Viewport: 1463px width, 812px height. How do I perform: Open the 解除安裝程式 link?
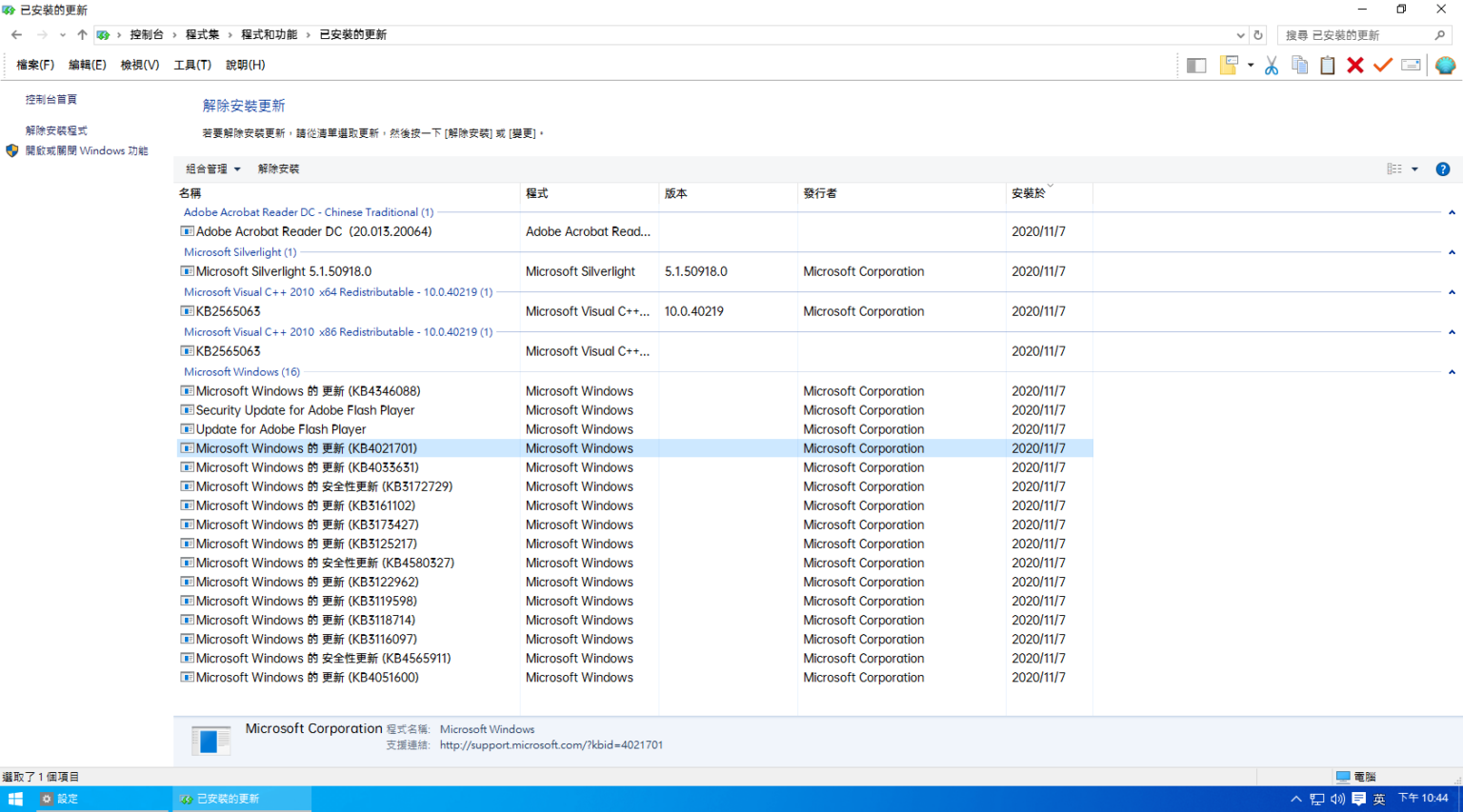tap(56, 130)
